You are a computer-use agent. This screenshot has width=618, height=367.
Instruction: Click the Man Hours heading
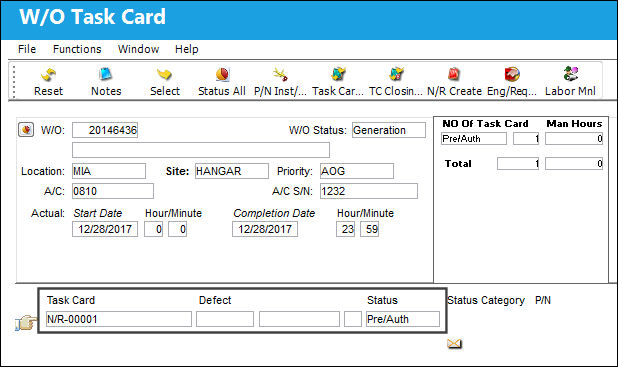[574, 124]
